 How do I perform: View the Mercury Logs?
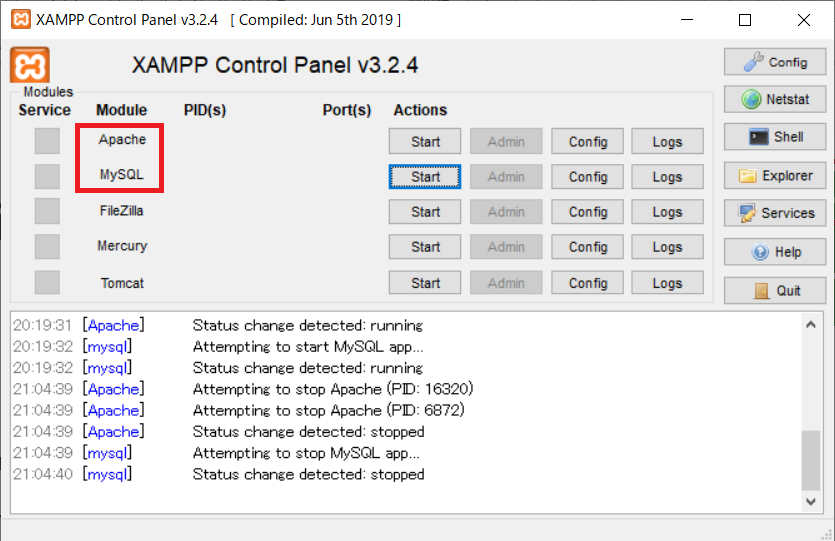(667, 247)
